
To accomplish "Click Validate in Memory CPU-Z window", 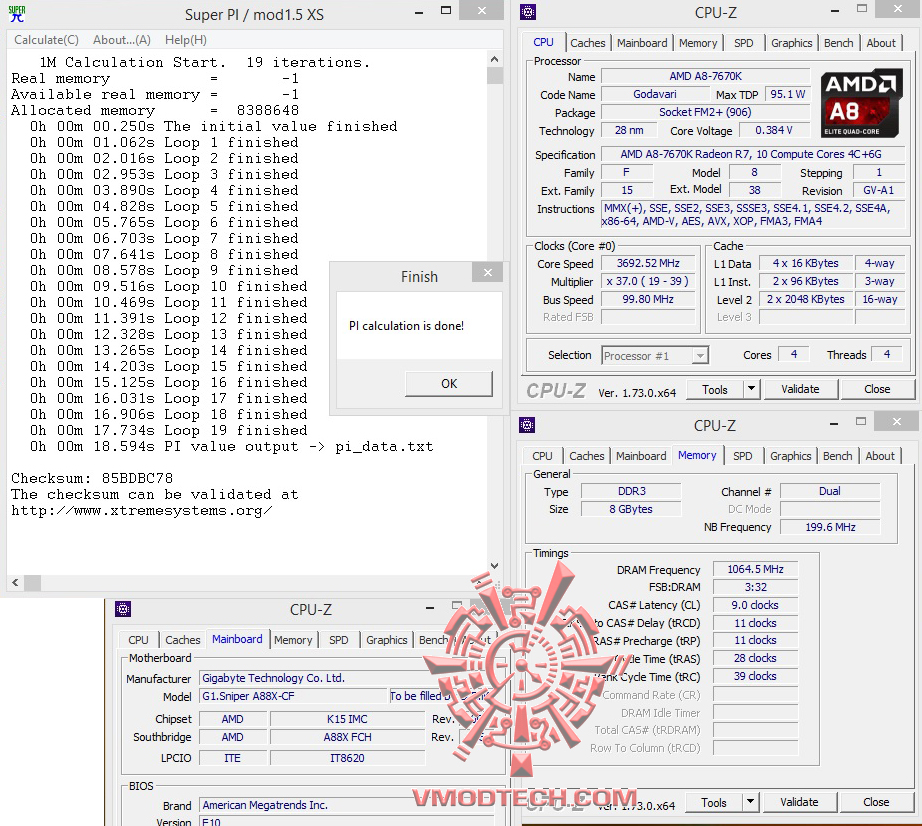I will 799,802.
